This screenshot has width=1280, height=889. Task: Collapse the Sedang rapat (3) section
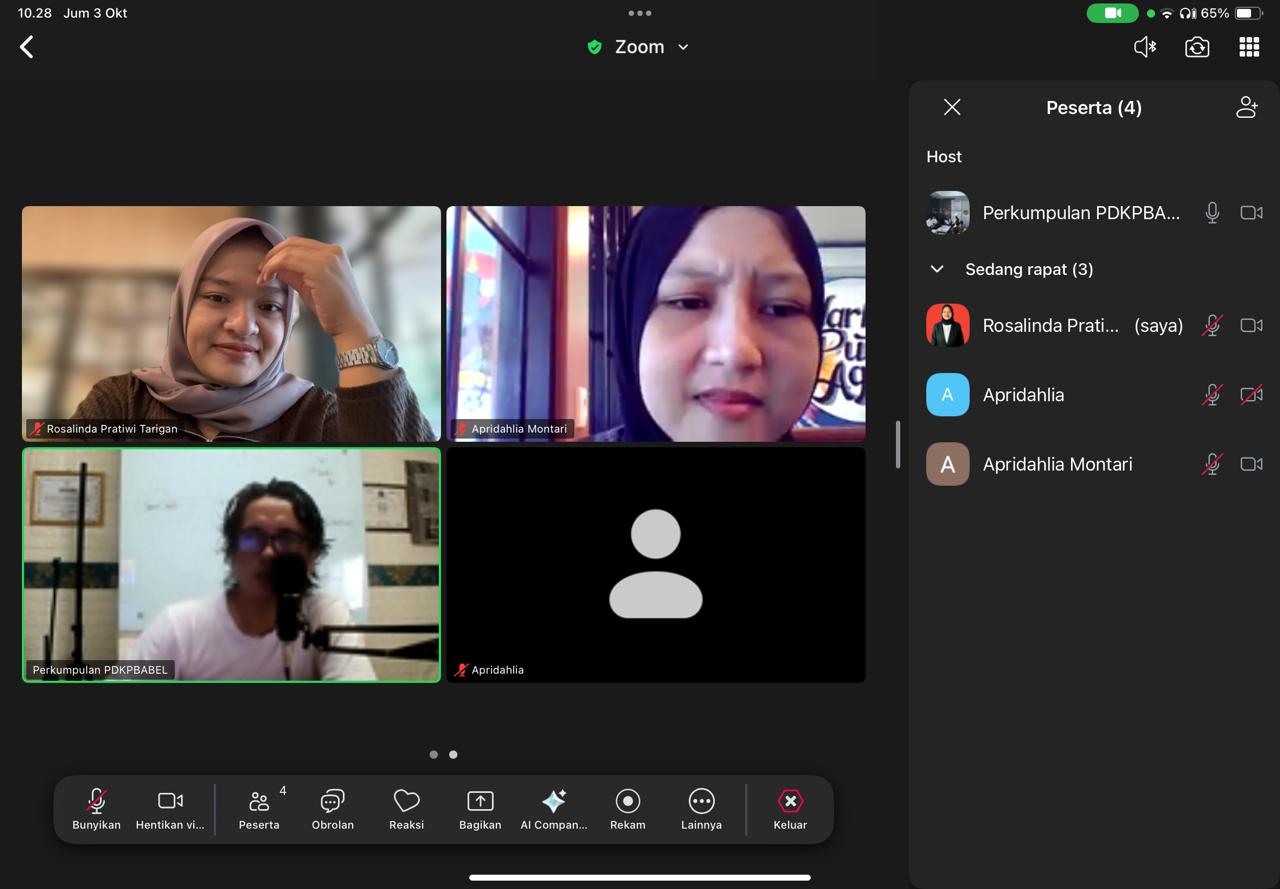click(937, 269)
